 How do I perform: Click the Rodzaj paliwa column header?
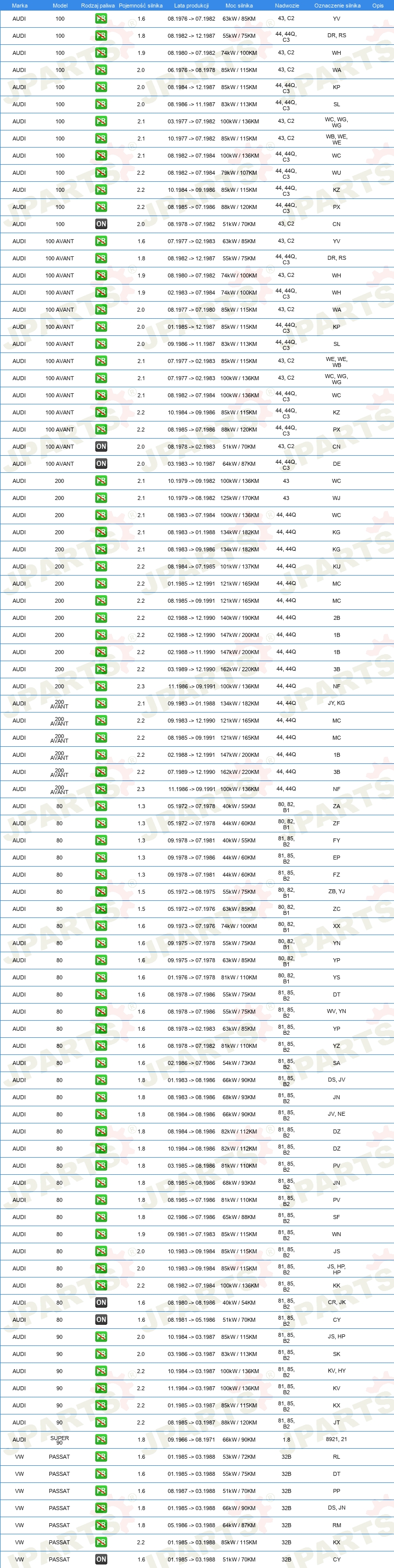pyautogui.click(x=98, y=6)
